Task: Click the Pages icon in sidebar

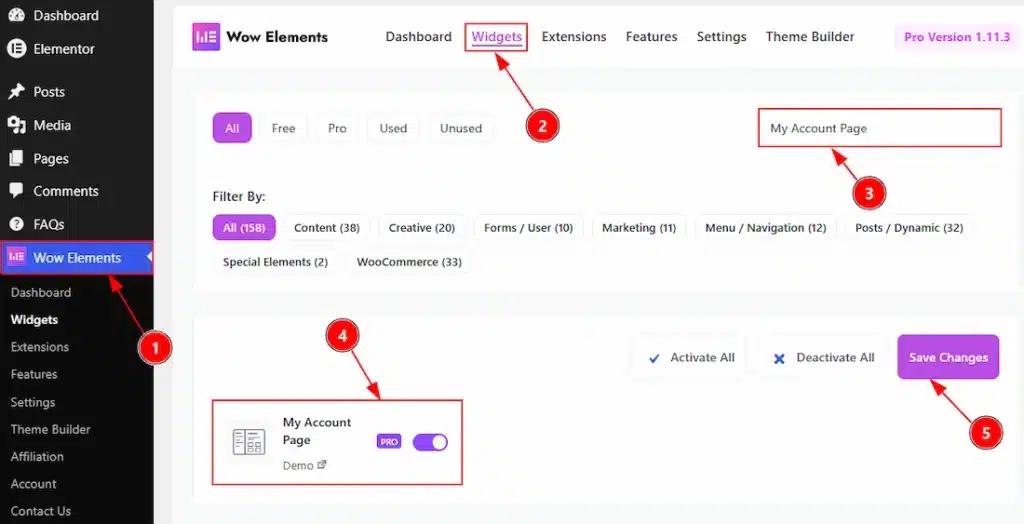Action: coord(16,158)
